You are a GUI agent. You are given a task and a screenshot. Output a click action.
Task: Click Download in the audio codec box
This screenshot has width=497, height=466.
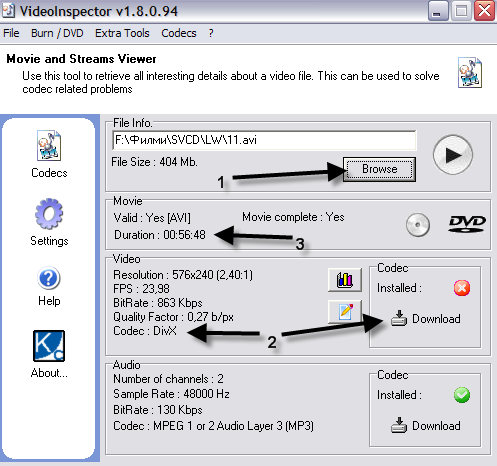pyautogui.click(x=426, y=426)
